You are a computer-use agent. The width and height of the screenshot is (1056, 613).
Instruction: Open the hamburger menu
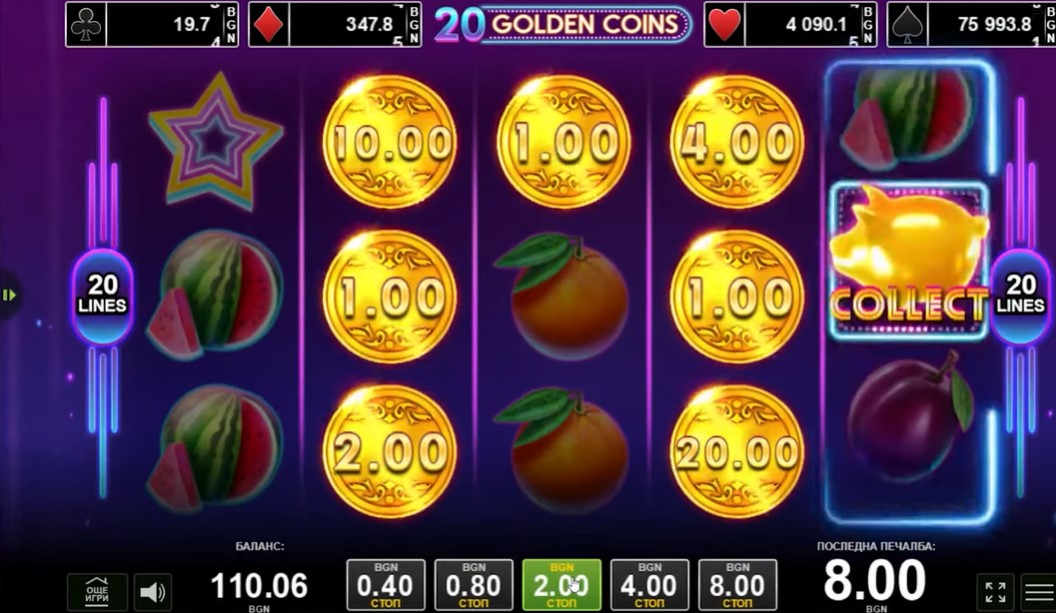(1038, 592)
